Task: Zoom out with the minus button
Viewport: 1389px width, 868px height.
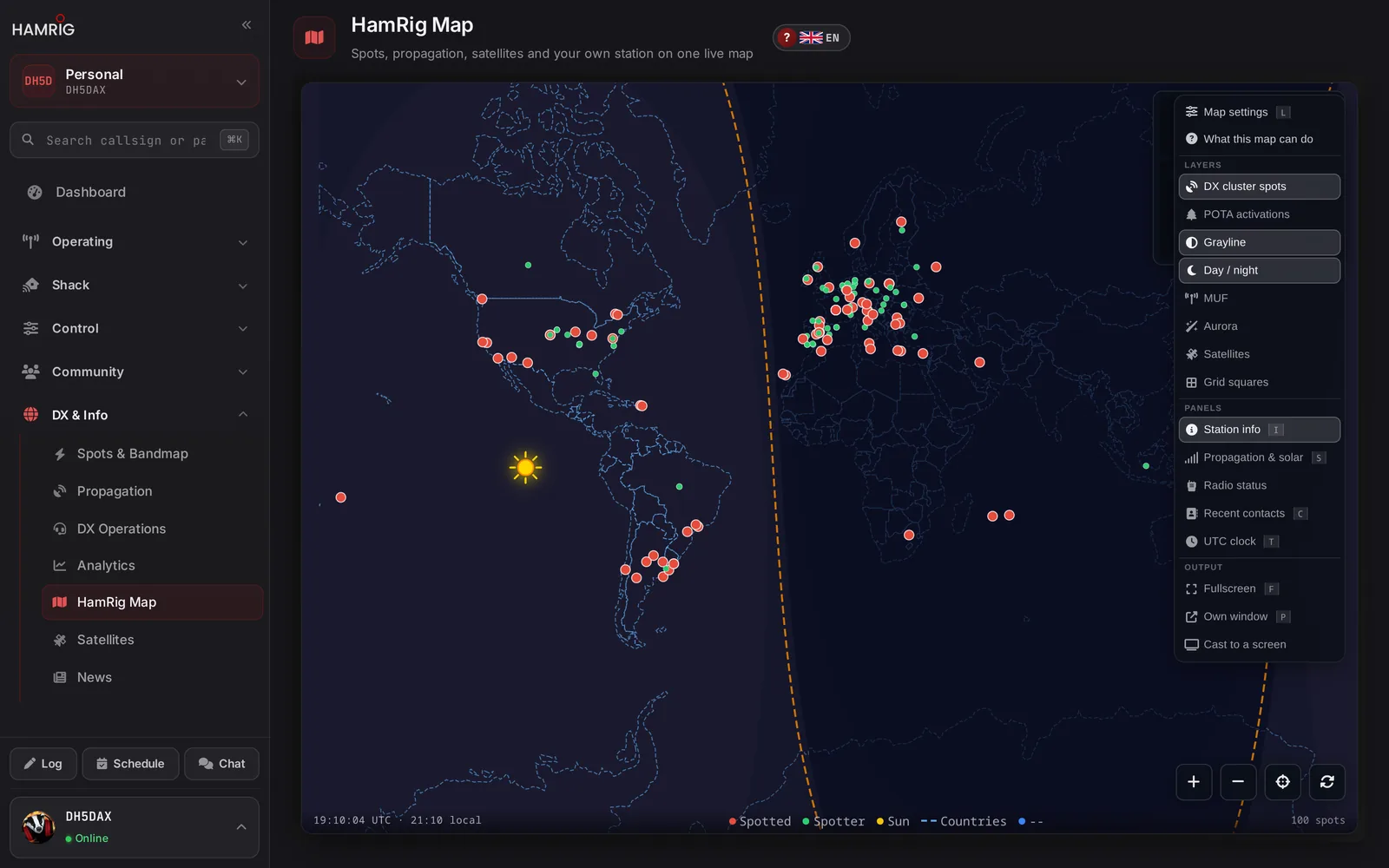Action: (x=1238, y=782)
